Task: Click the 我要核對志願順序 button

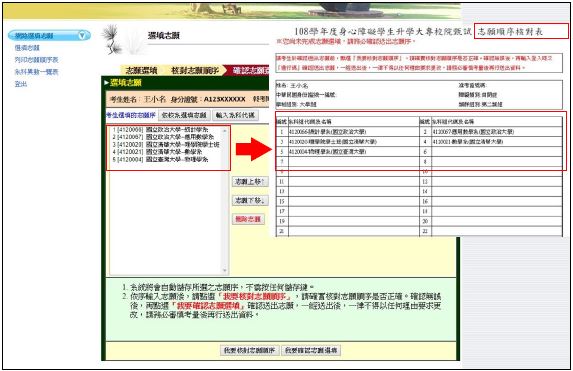Action: click(250, 350)
